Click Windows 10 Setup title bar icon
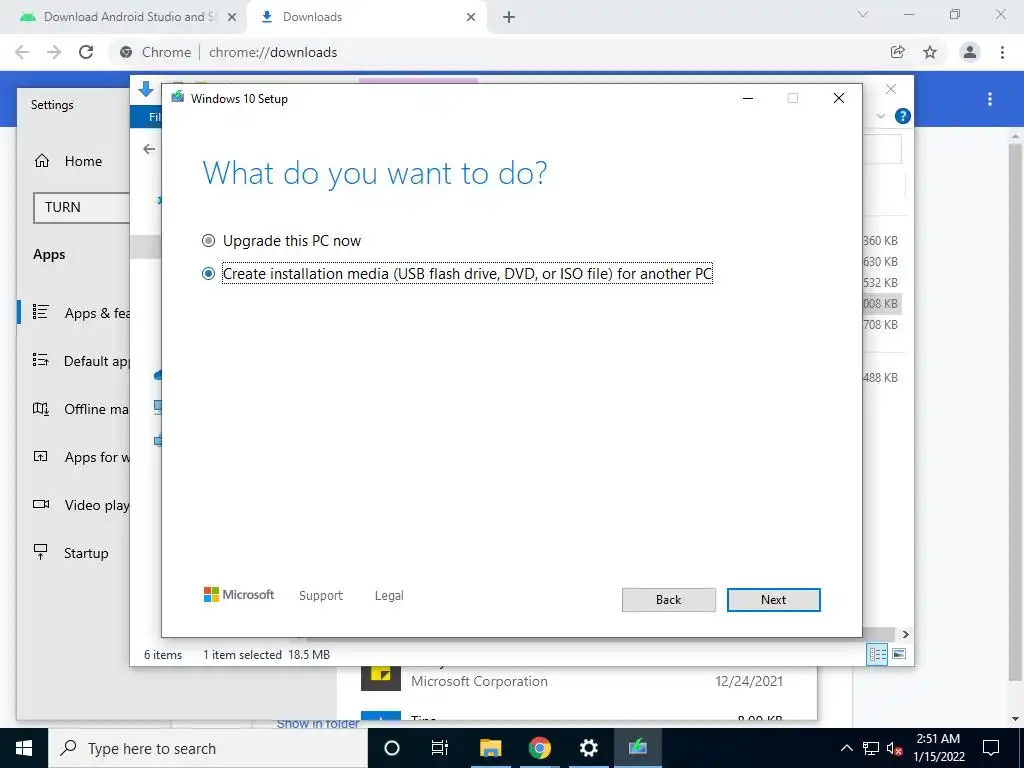This screenshot has width=1024, height=768. (x=178, y=98)
